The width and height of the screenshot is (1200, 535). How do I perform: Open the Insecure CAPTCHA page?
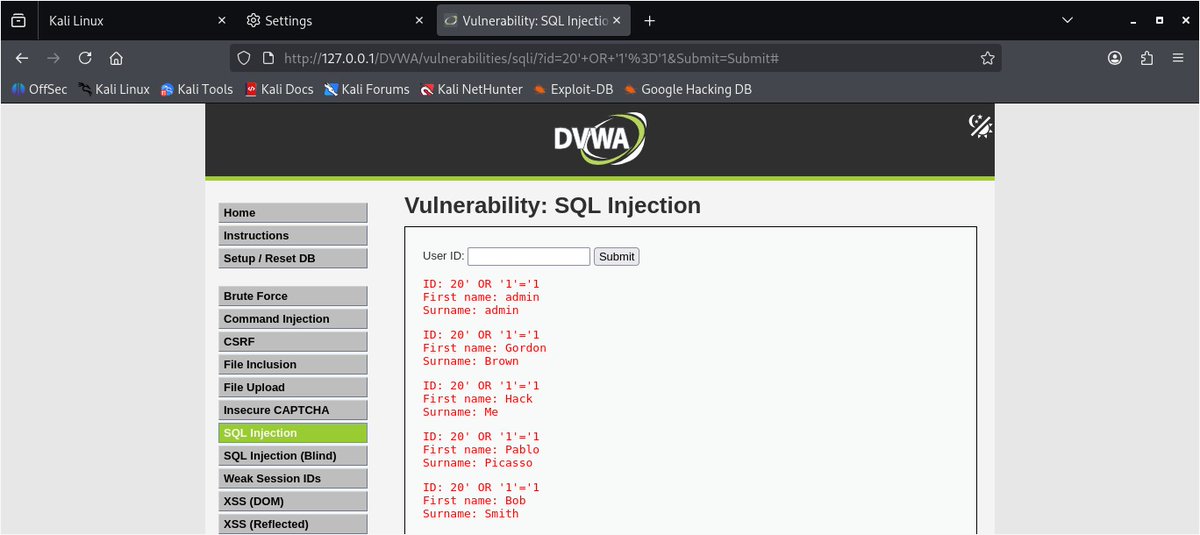tap(293, 410)
